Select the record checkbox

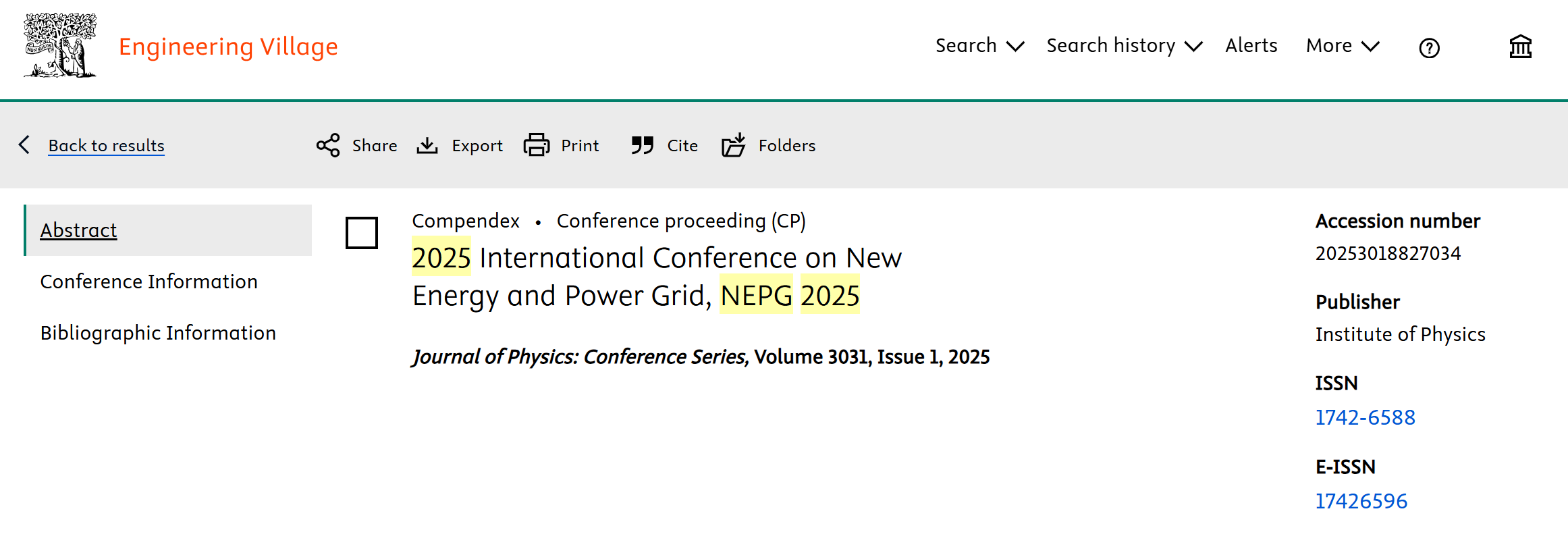[x=362, y=233]
